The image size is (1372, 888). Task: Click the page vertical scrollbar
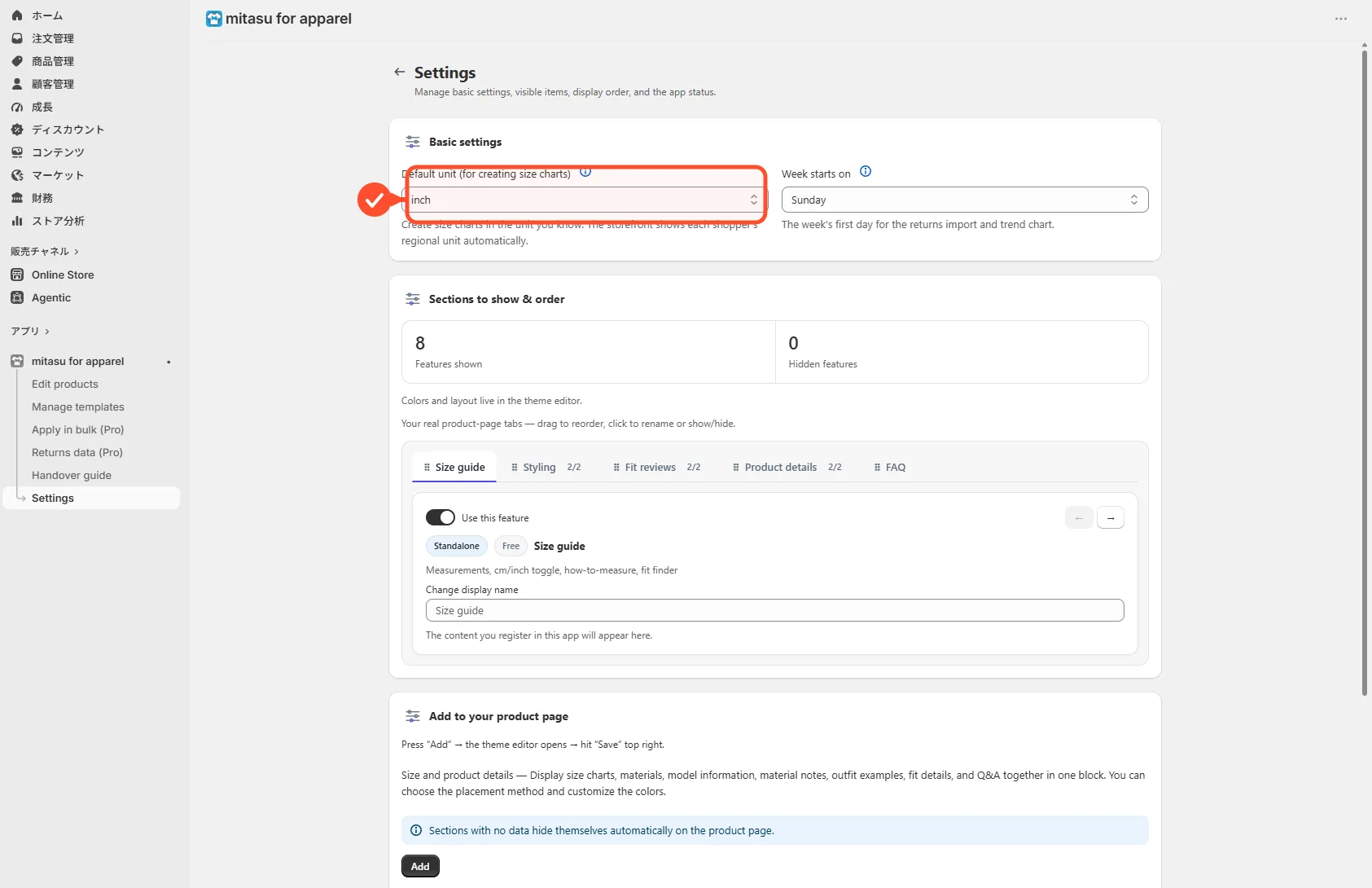click(1365, 375)
